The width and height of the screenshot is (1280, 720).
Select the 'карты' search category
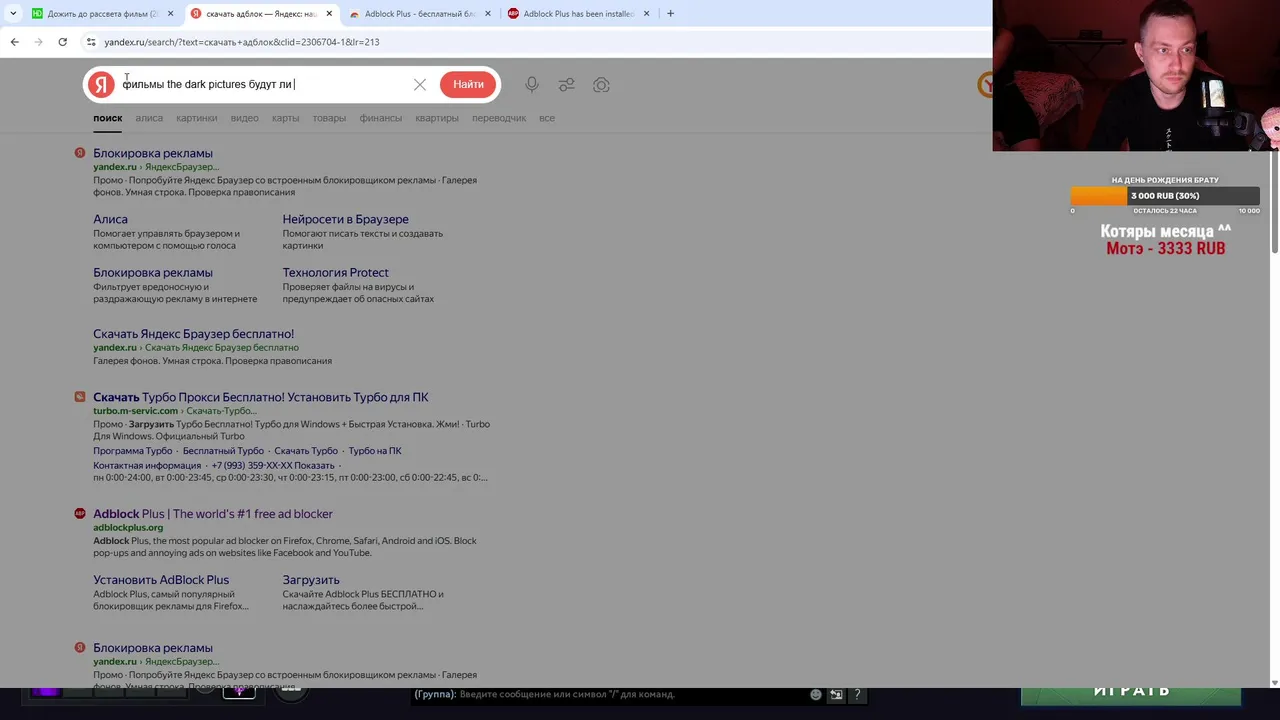285,118
